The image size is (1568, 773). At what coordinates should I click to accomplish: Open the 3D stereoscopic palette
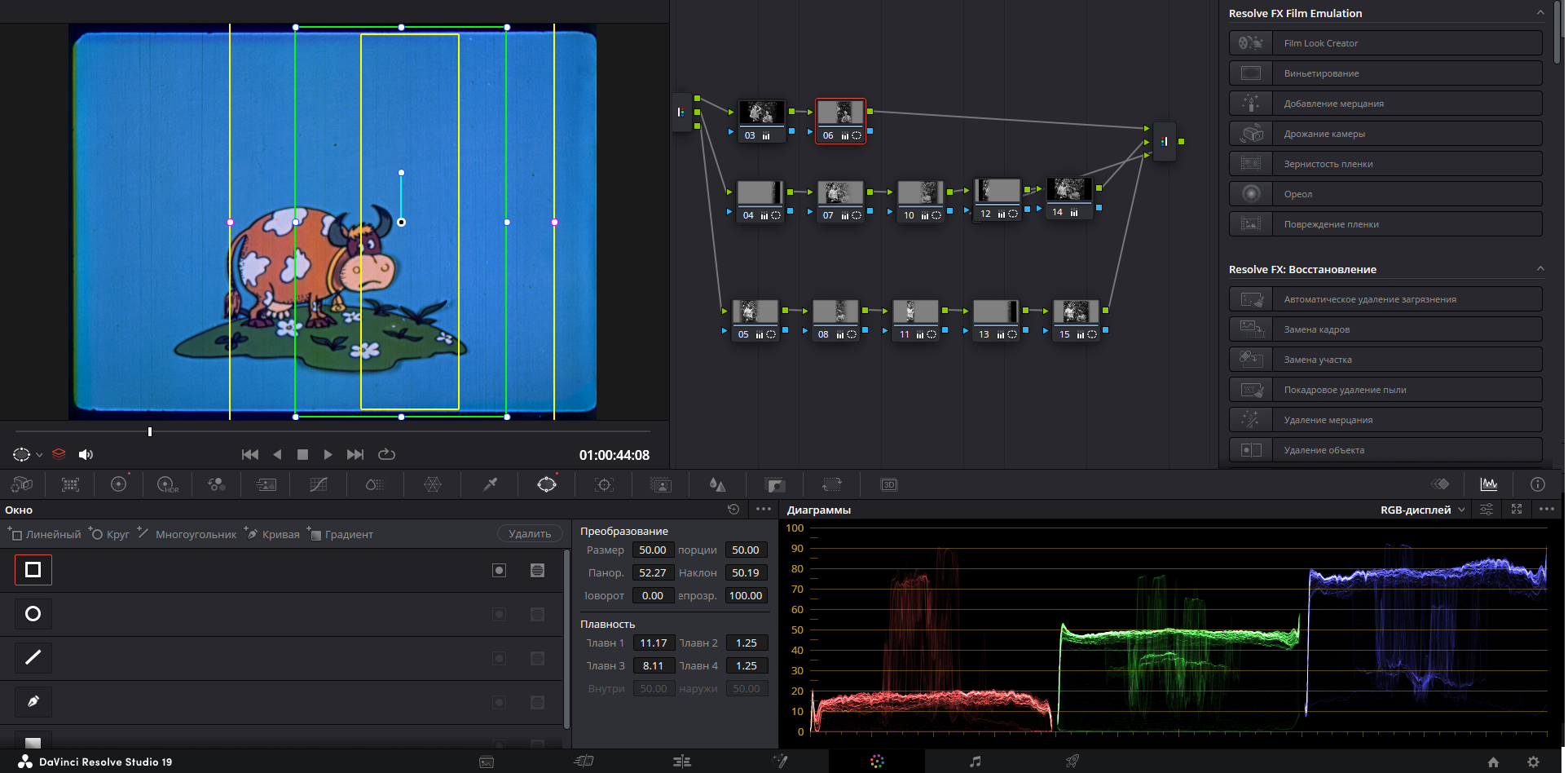888,485
